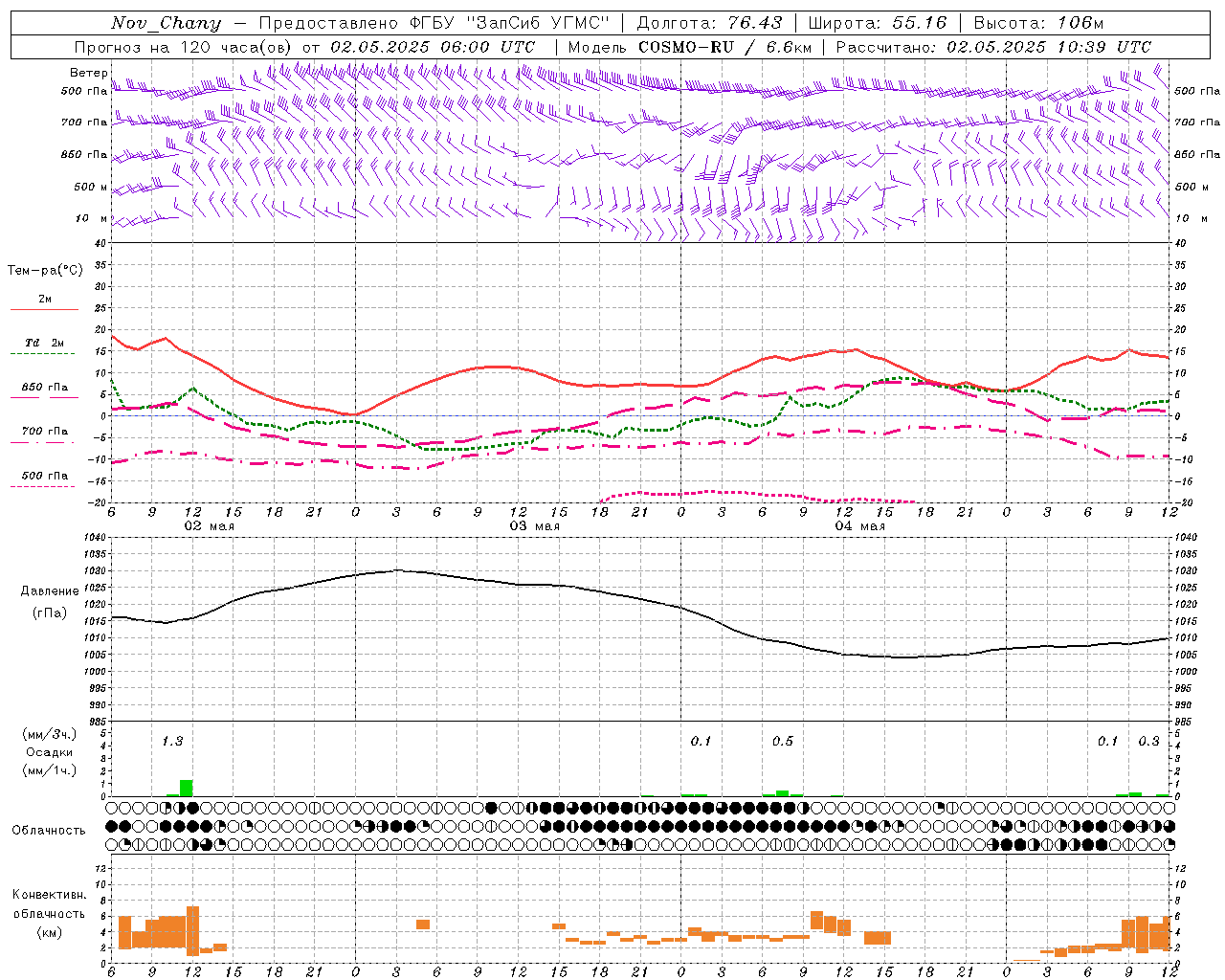Viewport: 1225px width, 980px height.
Task: Click the precipitation amount 0.5
Action: coord(782,741)
